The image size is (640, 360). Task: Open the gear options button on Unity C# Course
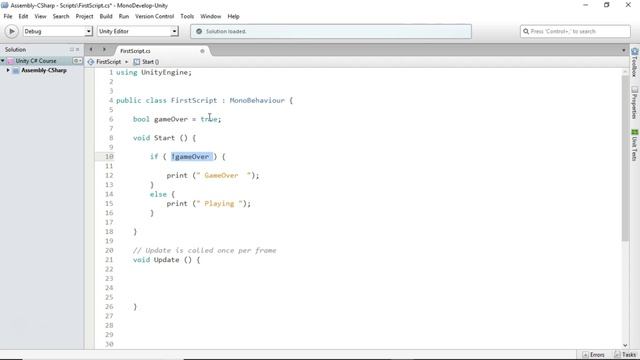point(77,61)
